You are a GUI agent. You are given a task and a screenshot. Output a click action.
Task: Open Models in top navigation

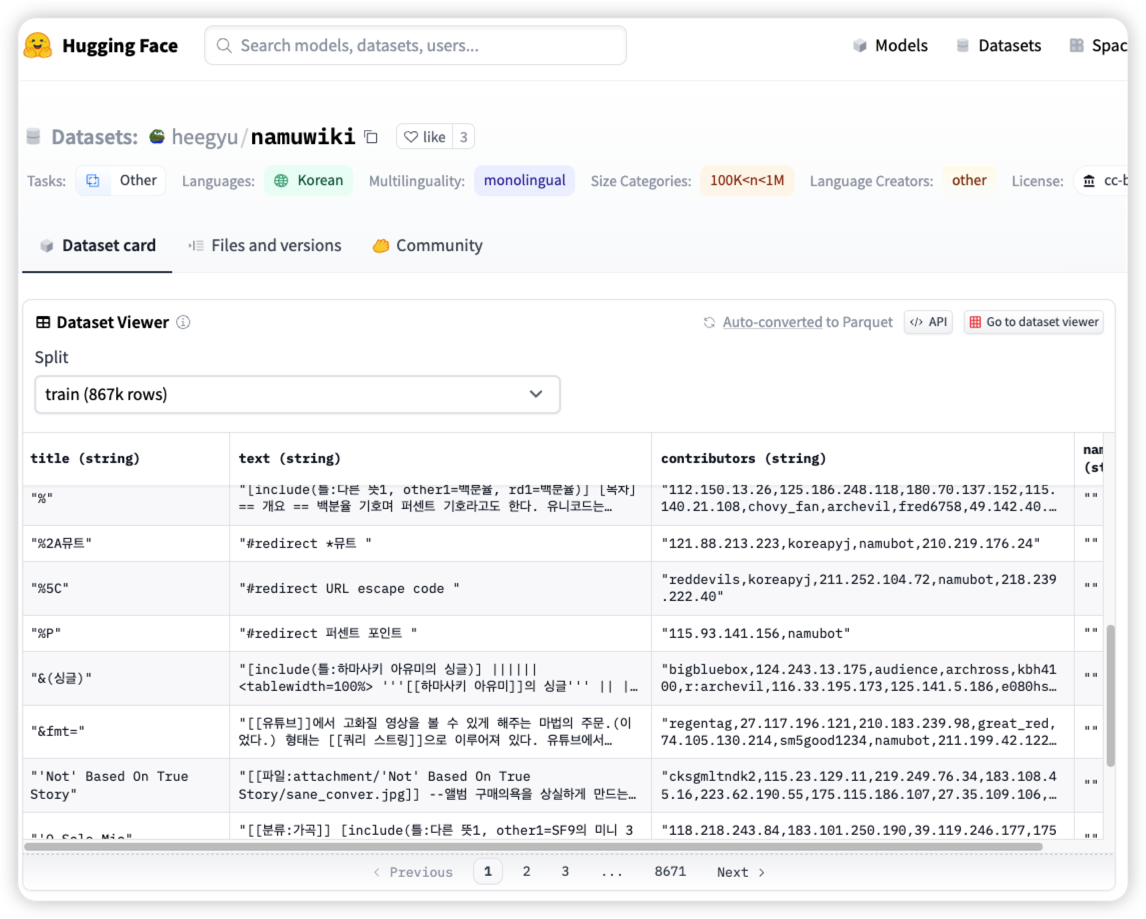click(x=890, y=45)
